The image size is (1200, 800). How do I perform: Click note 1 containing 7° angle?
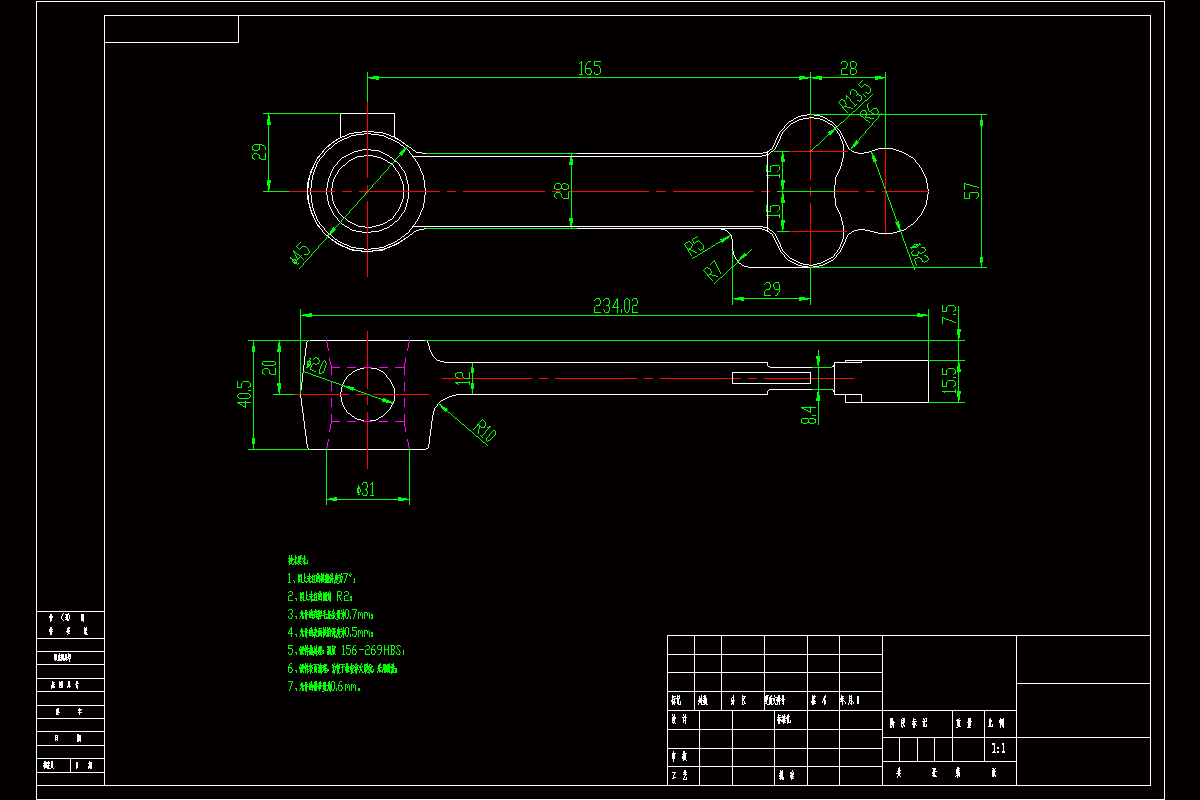(x=323, y=578)
